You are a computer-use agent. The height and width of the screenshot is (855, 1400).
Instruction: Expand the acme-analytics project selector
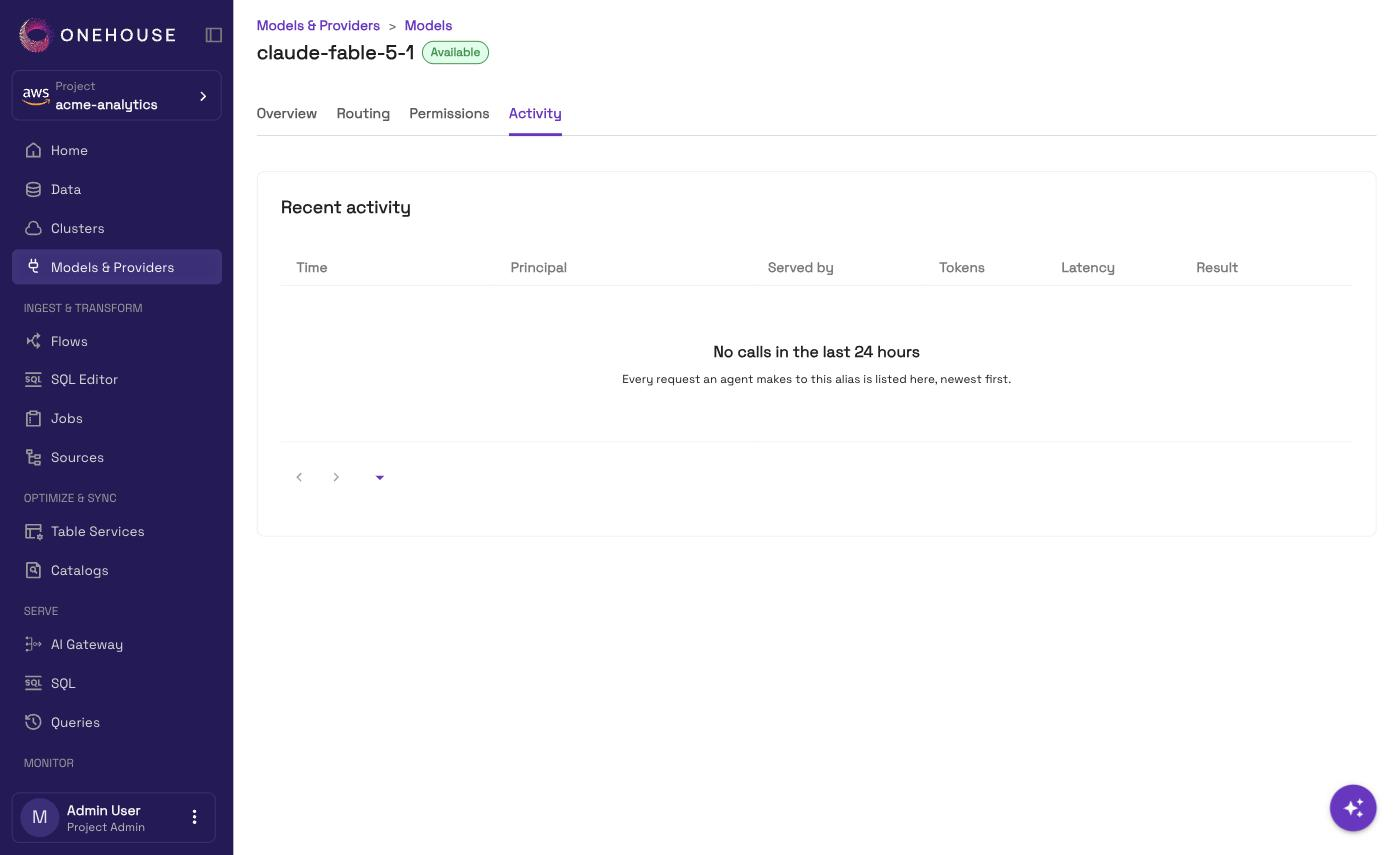click(x=117, y=96)
